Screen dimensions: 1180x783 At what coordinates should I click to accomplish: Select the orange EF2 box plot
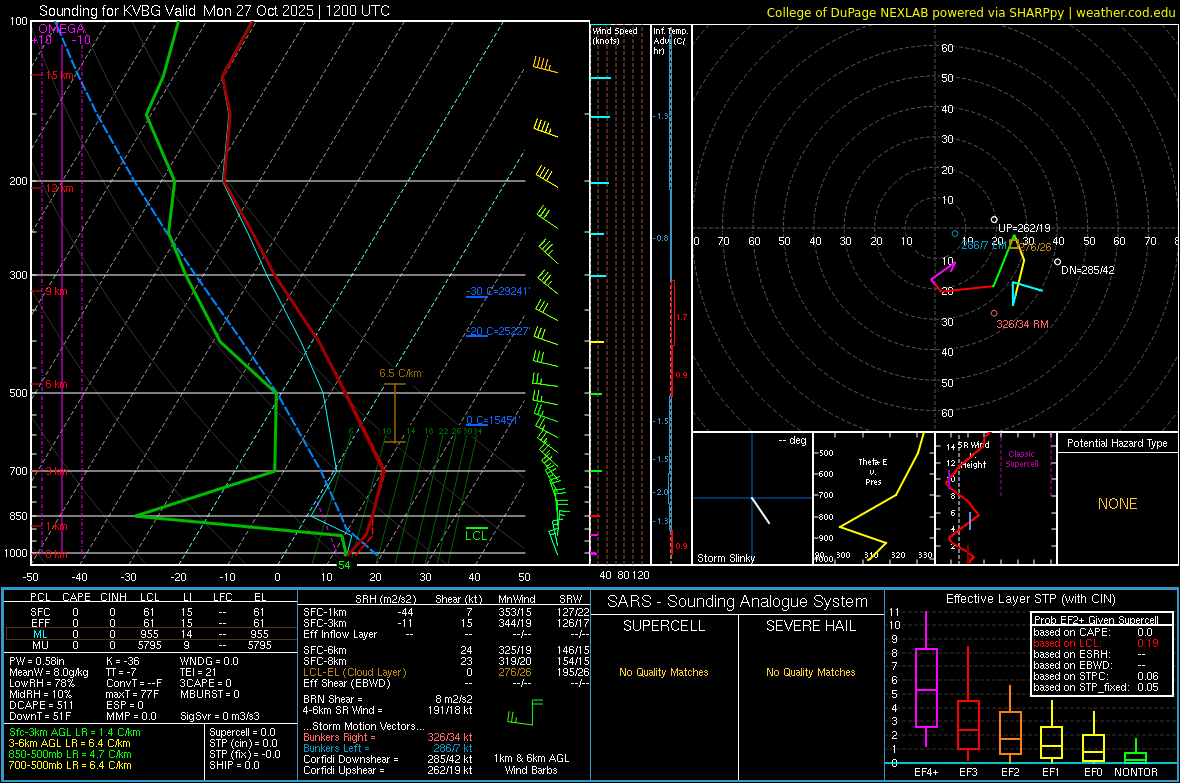pyautogui.click(x=1010, y=725)
